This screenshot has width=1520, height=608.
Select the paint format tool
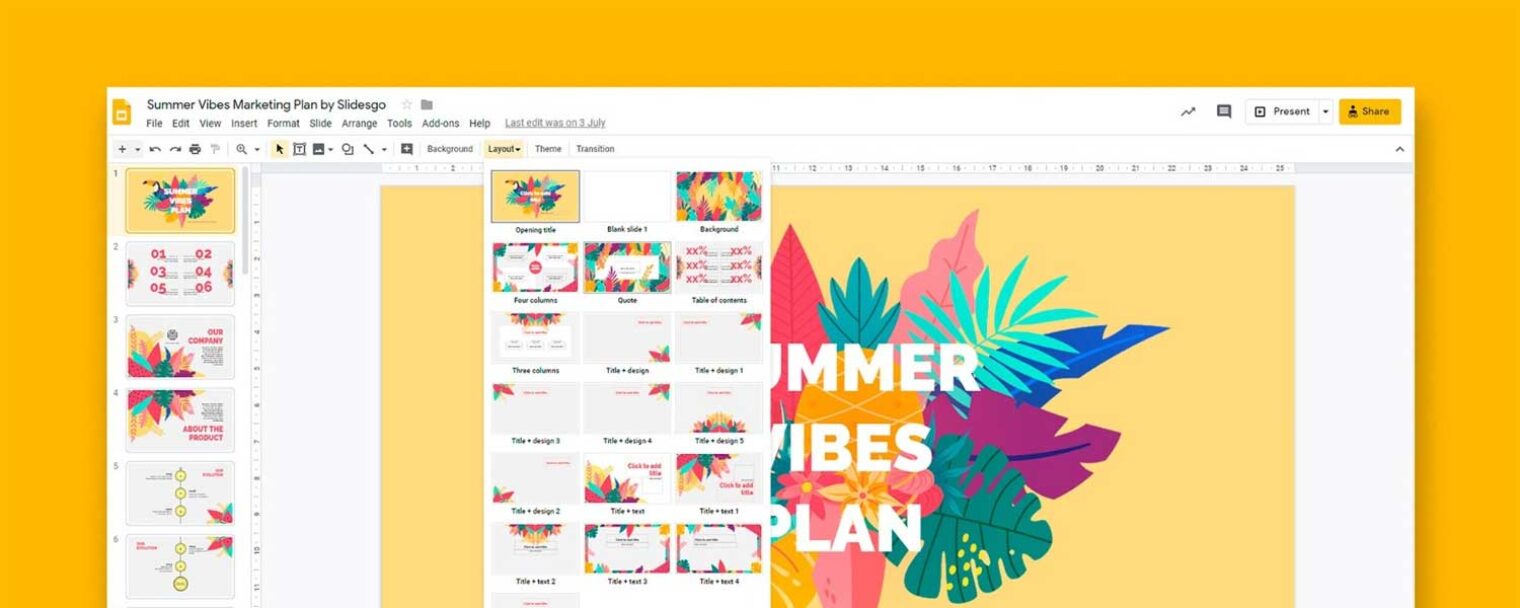click(x=214, y=148)
